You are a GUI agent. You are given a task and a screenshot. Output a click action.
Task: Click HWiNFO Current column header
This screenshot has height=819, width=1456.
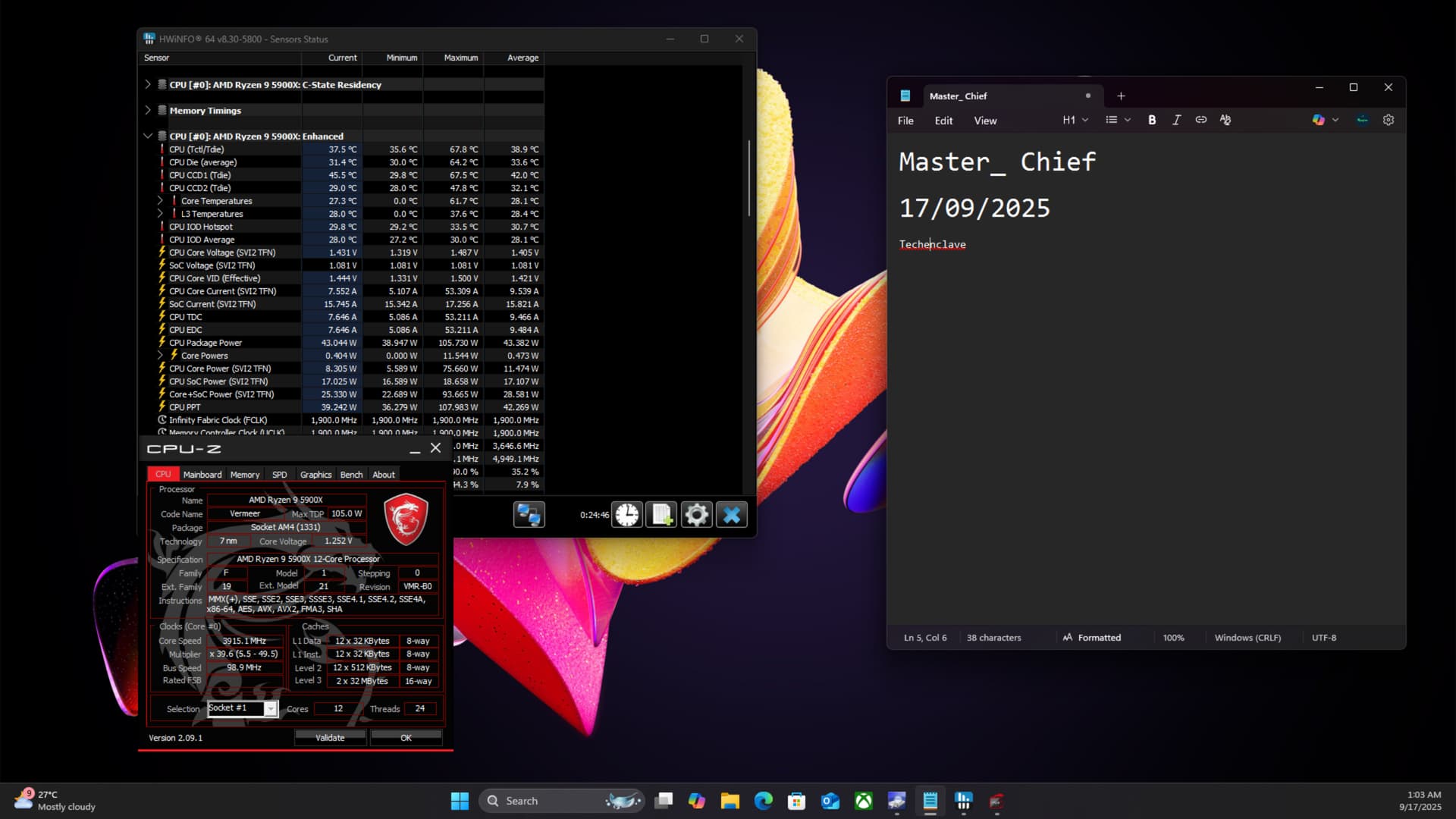coord(332,58)
